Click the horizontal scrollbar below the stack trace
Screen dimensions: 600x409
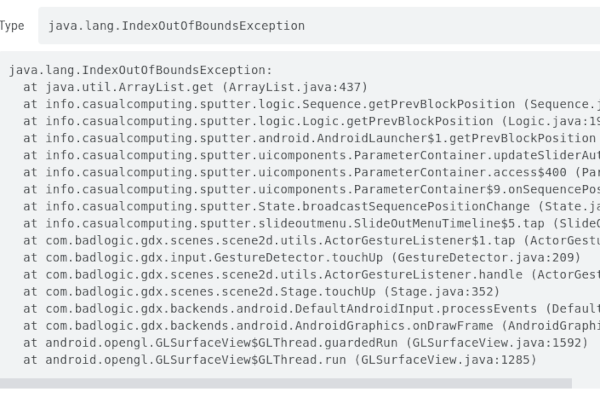[x=286, y=383]
